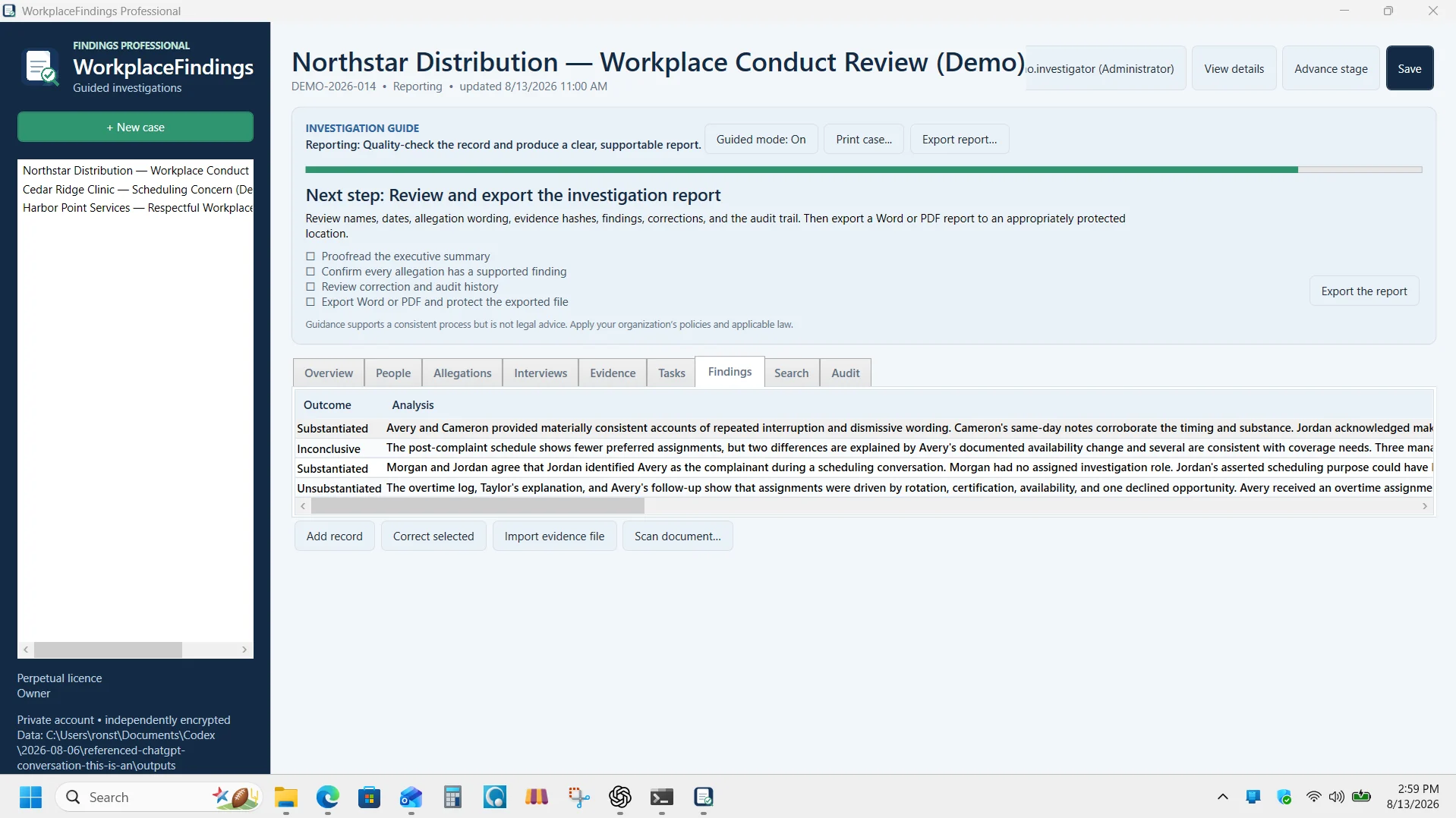Image resolution: width=1456 pixels, height=818 pixels.
Task: Select Substantiated row about Morgan and Jordan
Action: click(x=864, y=468)
